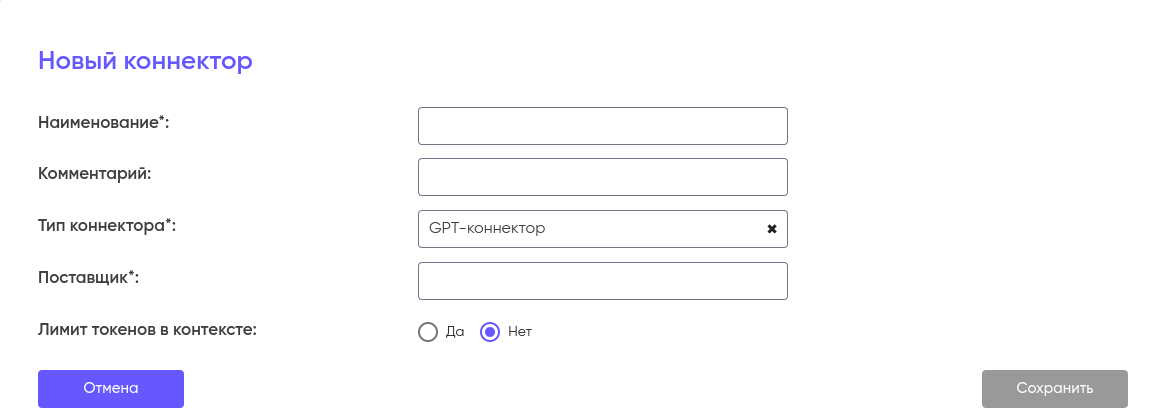1158x419 pixels.
Task: Click the Новый коннектор heading
Action: click(145, 61)
